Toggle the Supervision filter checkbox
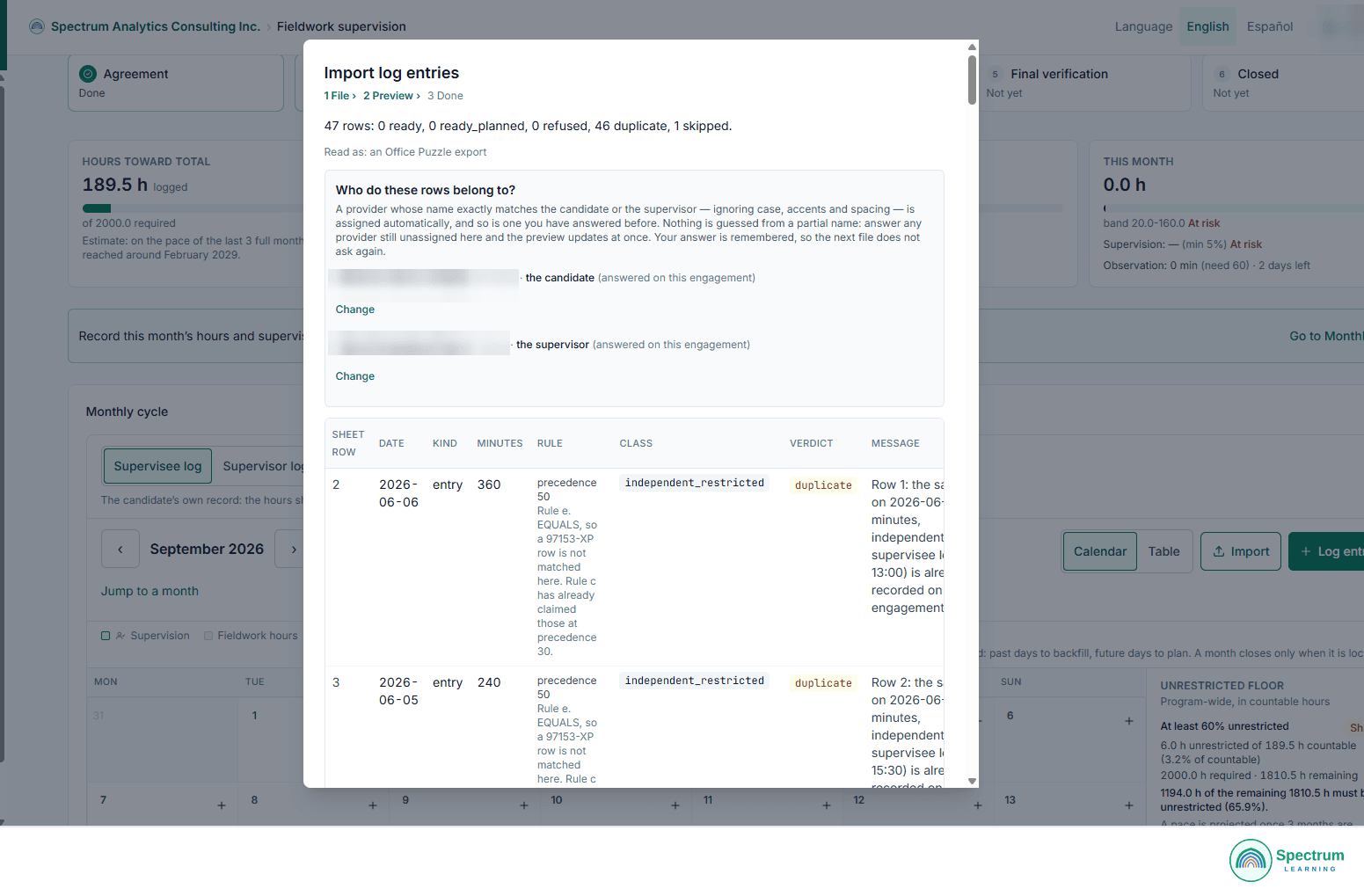 (106, 636)
